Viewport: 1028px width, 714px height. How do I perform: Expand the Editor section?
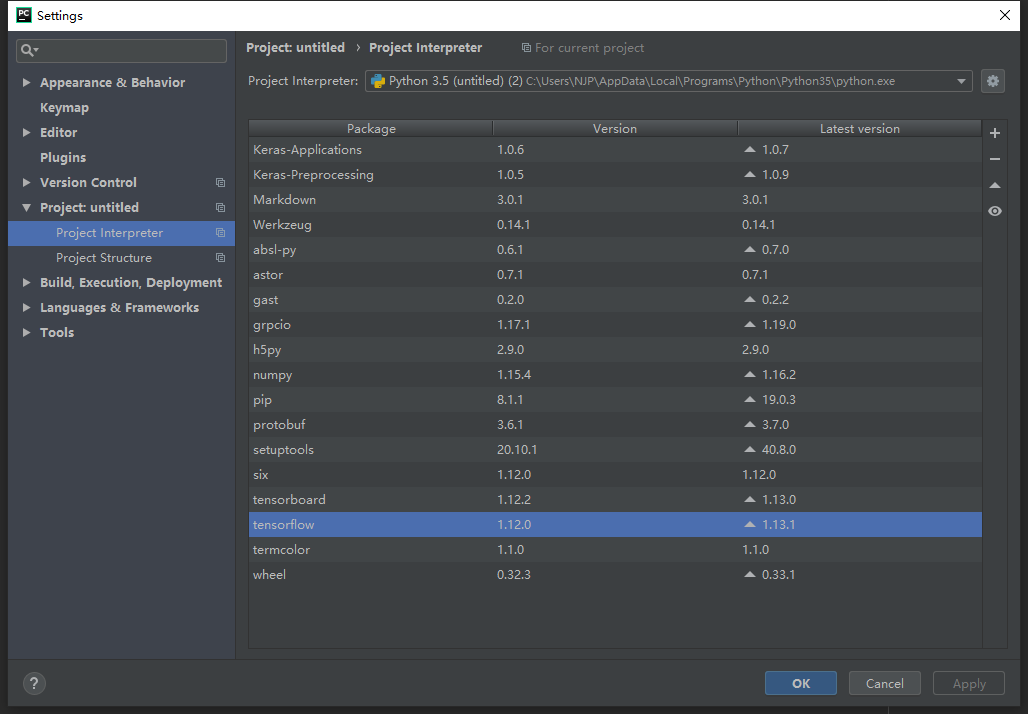(x=26, y=132)
